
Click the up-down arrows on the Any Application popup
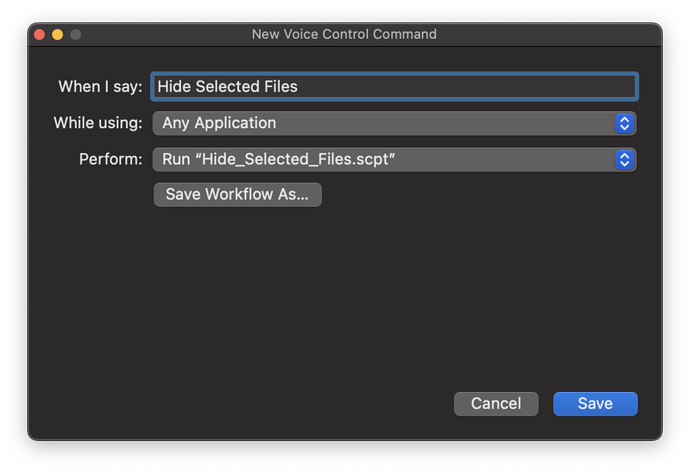coord(624,123)
